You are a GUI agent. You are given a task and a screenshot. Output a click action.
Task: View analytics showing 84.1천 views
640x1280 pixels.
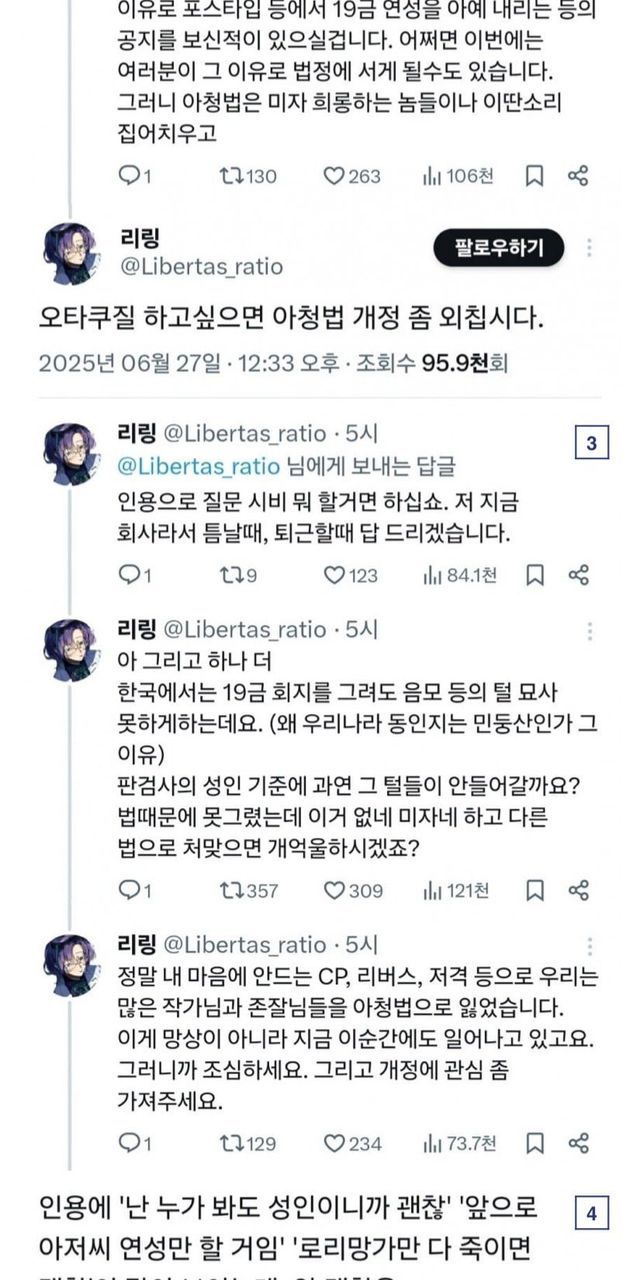coord(433,575)
